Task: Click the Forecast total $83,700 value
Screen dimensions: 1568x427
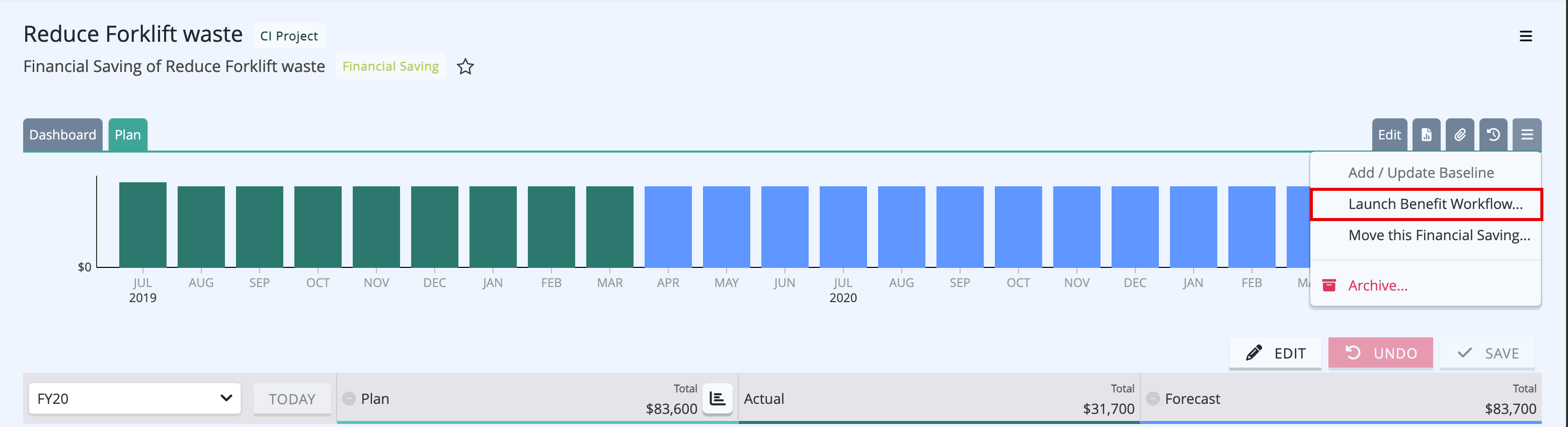Action: click(1511, 409)
